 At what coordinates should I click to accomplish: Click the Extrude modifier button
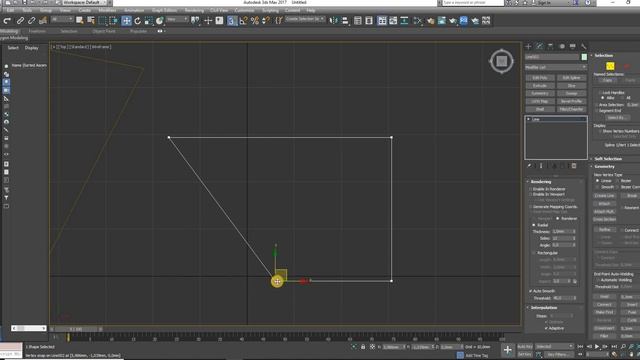(540, 86)
